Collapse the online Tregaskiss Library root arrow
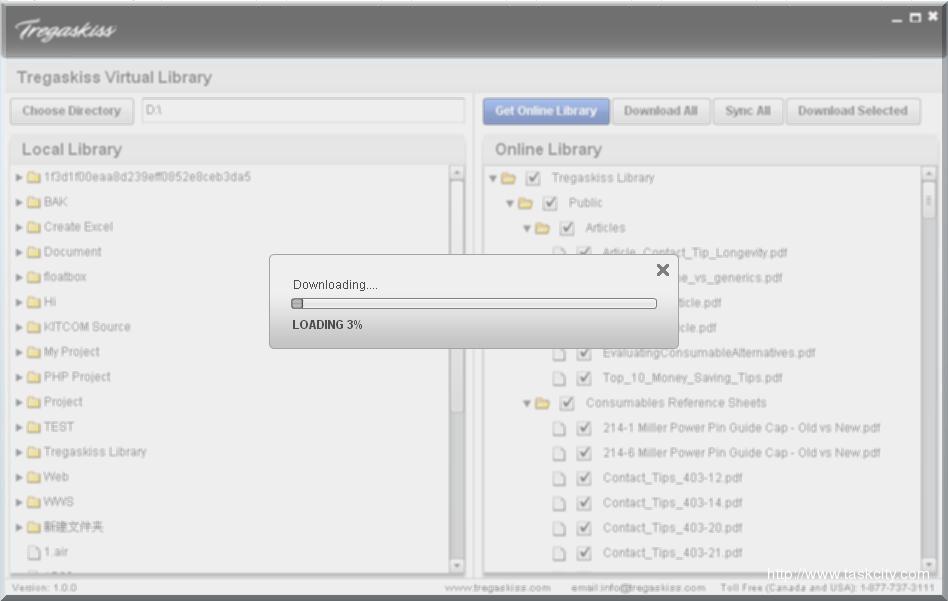The image size is (948, 601). coord(493,178)
